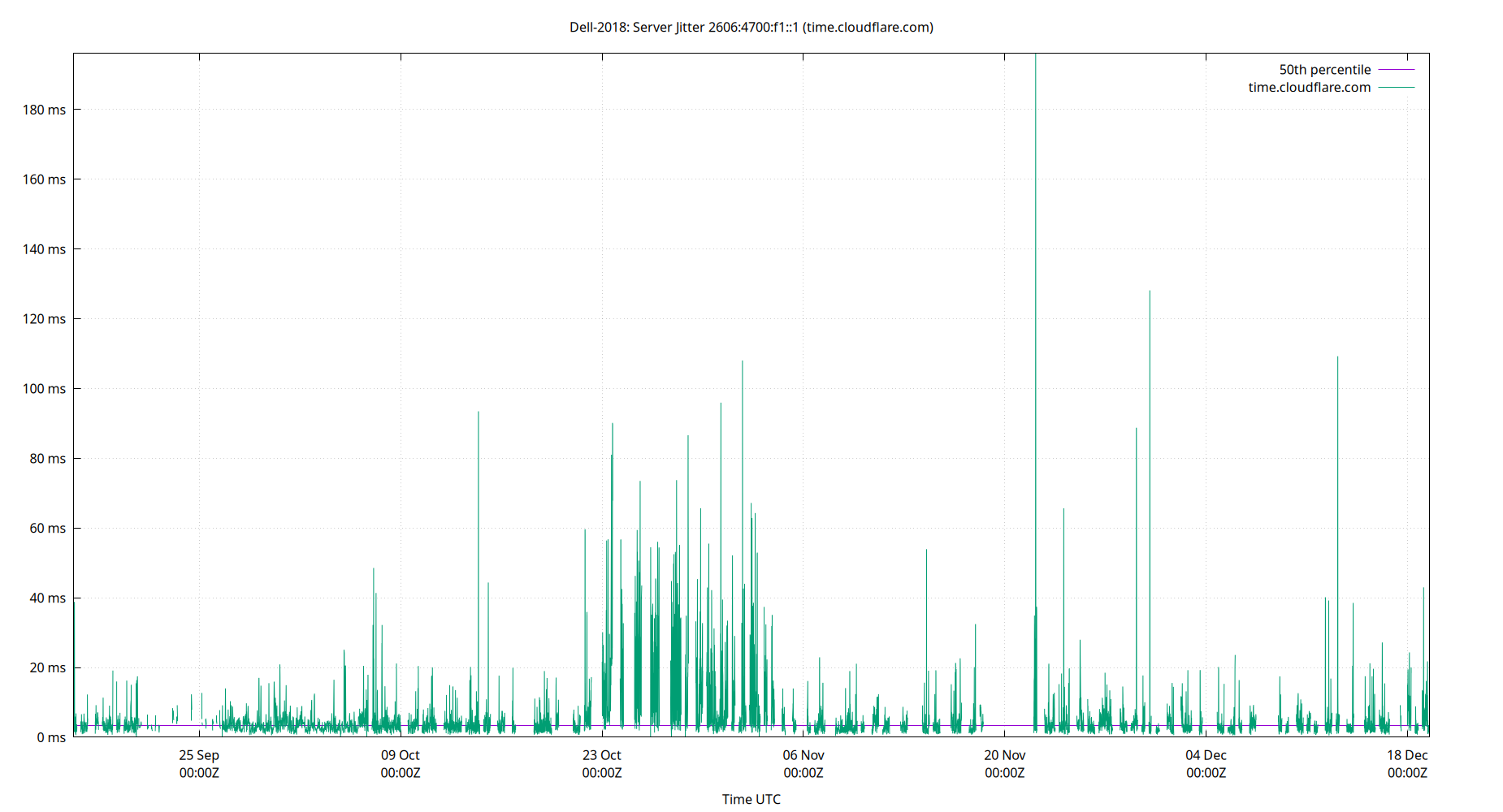Click the 50th percentile legend line sample
The width and height of the screenshot is (1503, 812).
[1395, 69]
